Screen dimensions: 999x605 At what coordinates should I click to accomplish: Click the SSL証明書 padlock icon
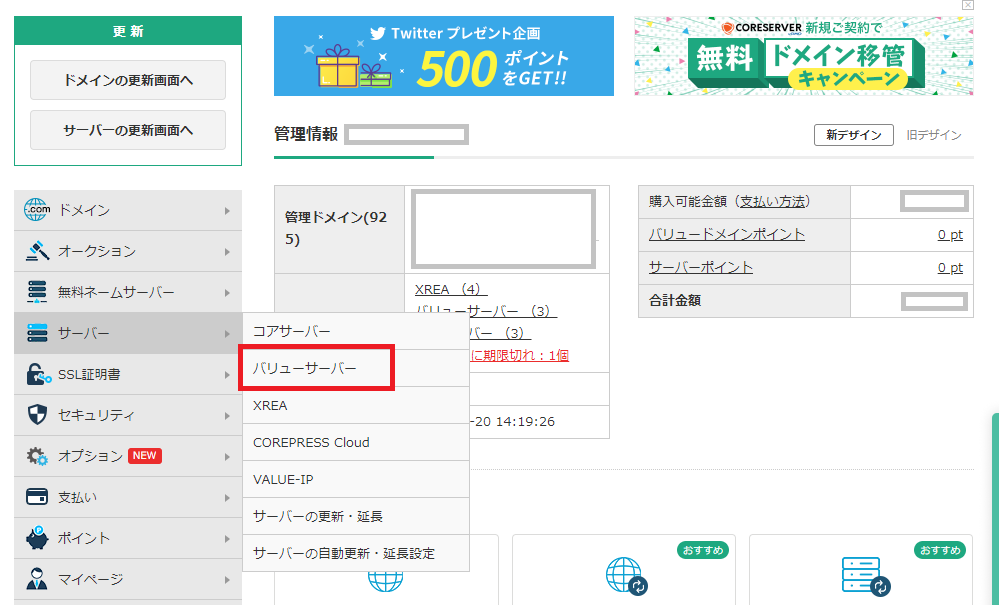click(38, 374)
